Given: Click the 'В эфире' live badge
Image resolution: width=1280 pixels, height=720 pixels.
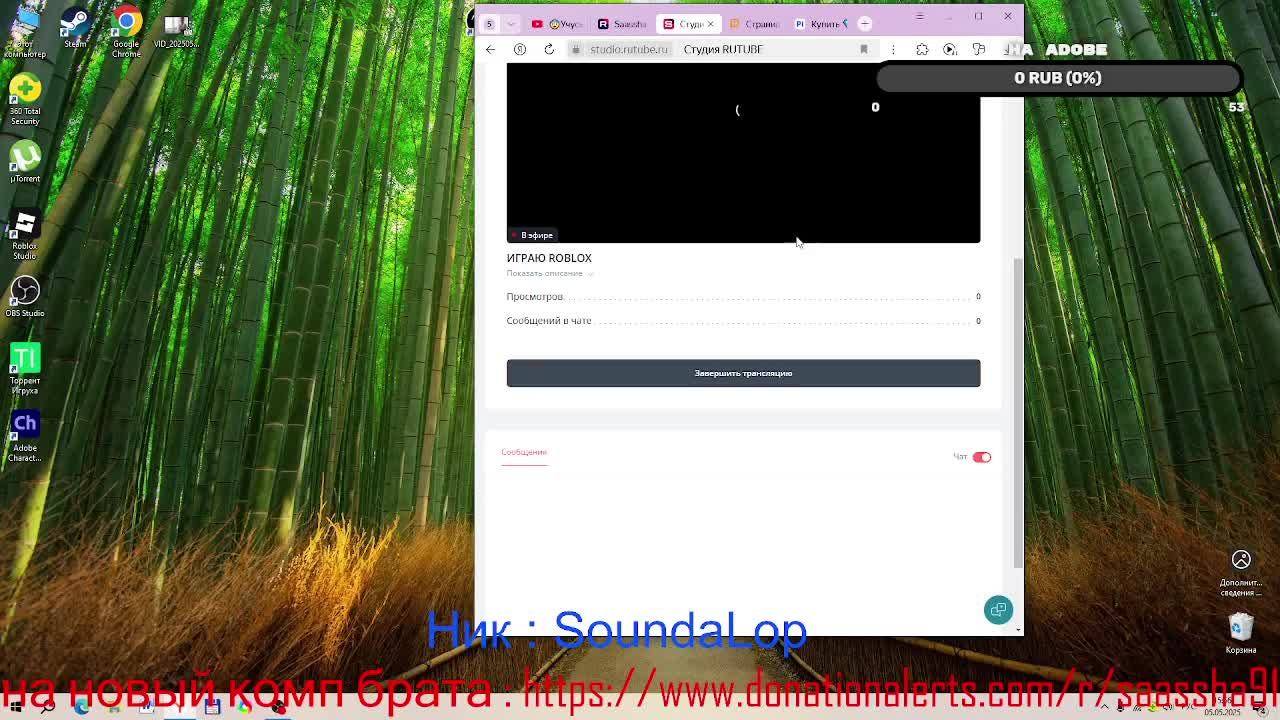Looking at the screenshot, I should [x=532, y=235].
